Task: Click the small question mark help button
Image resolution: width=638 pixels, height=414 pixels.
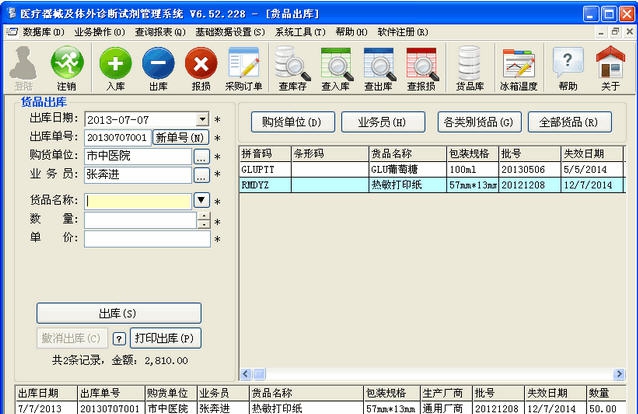Action: click(119, 339)
